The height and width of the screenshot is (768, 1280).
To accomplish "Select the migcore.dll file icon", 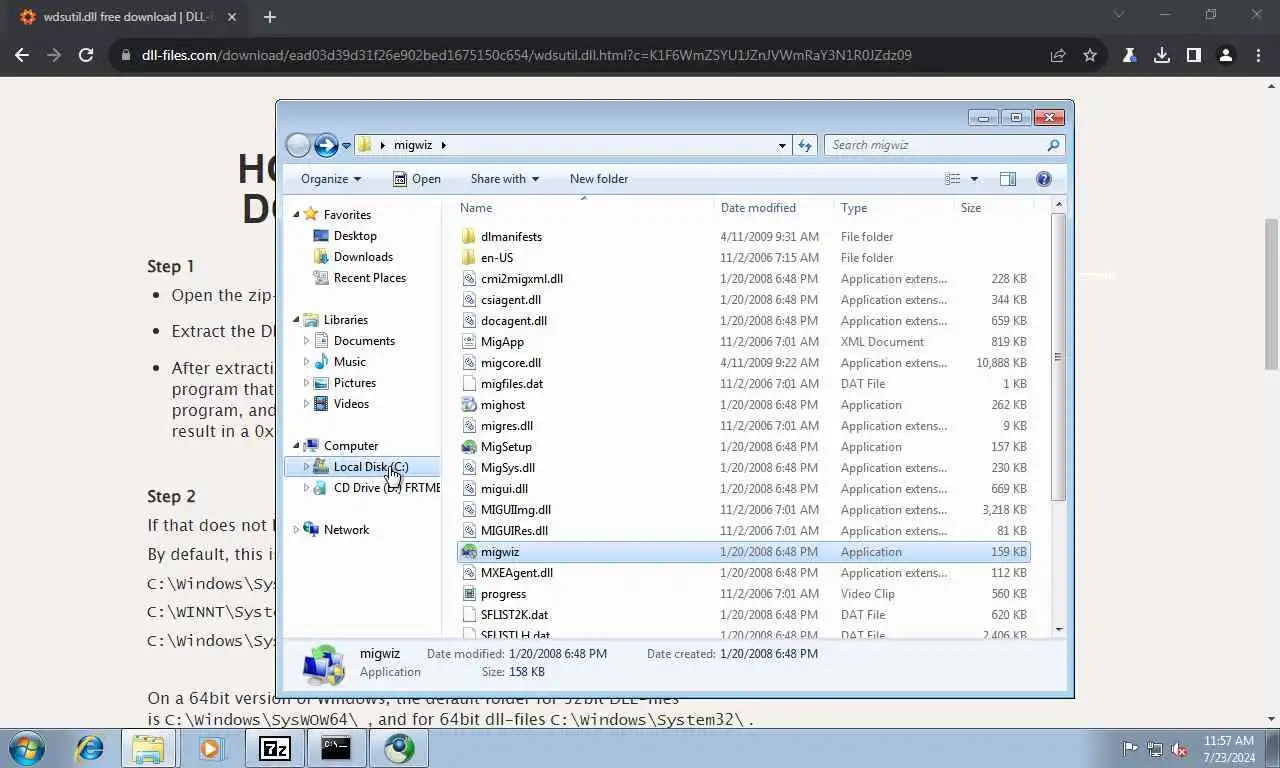I will pyautogui.click(x=469, y=363).
